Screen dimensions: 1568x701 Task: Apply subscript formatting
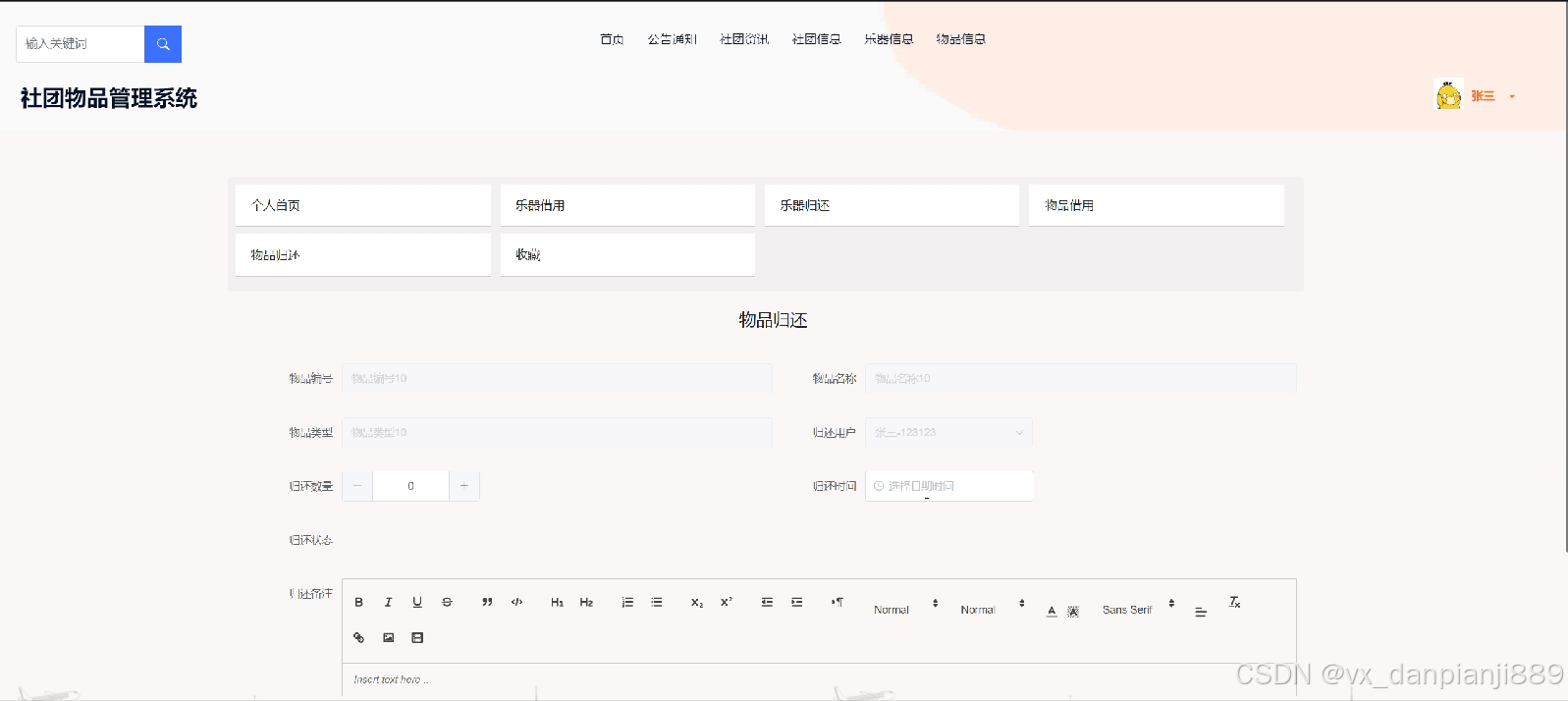coord(697,602)
